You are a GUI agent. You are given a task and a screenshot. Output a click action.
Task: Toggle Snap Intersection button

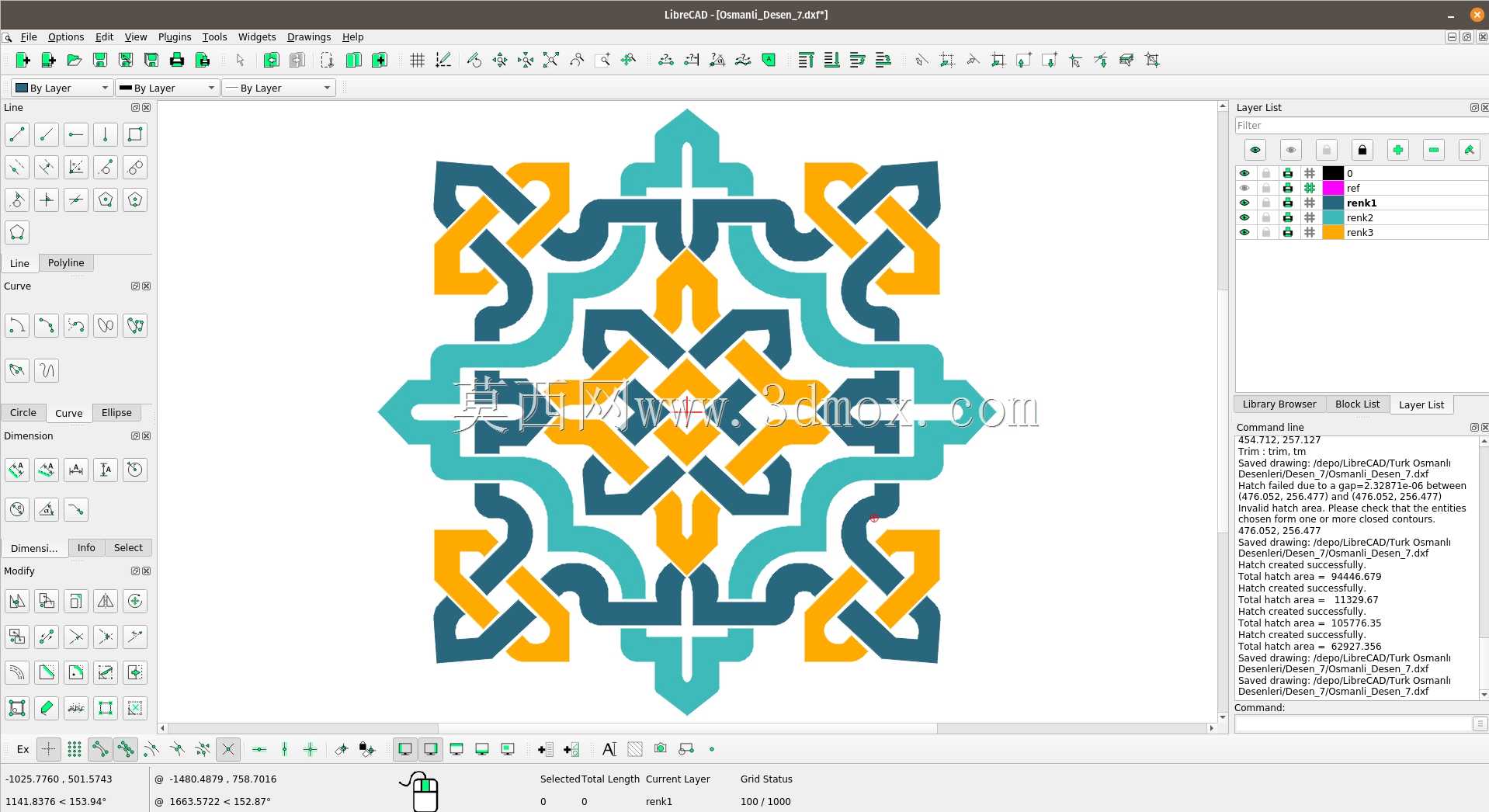click(x=228, y=749)
